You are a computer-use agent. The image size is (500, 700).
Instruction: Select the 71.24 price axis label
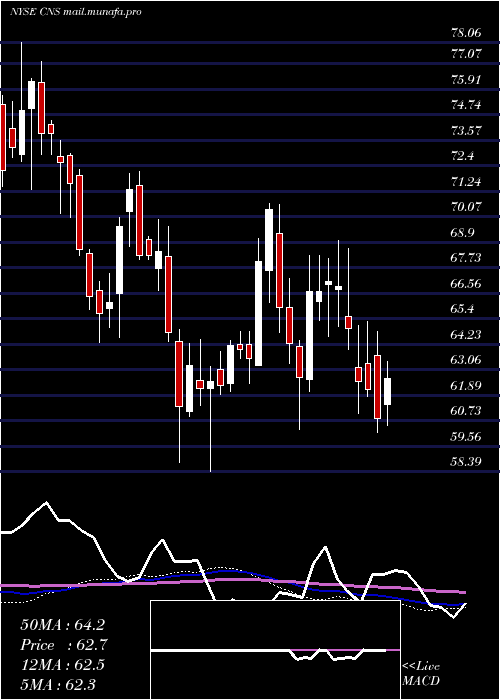pos(467,182)
